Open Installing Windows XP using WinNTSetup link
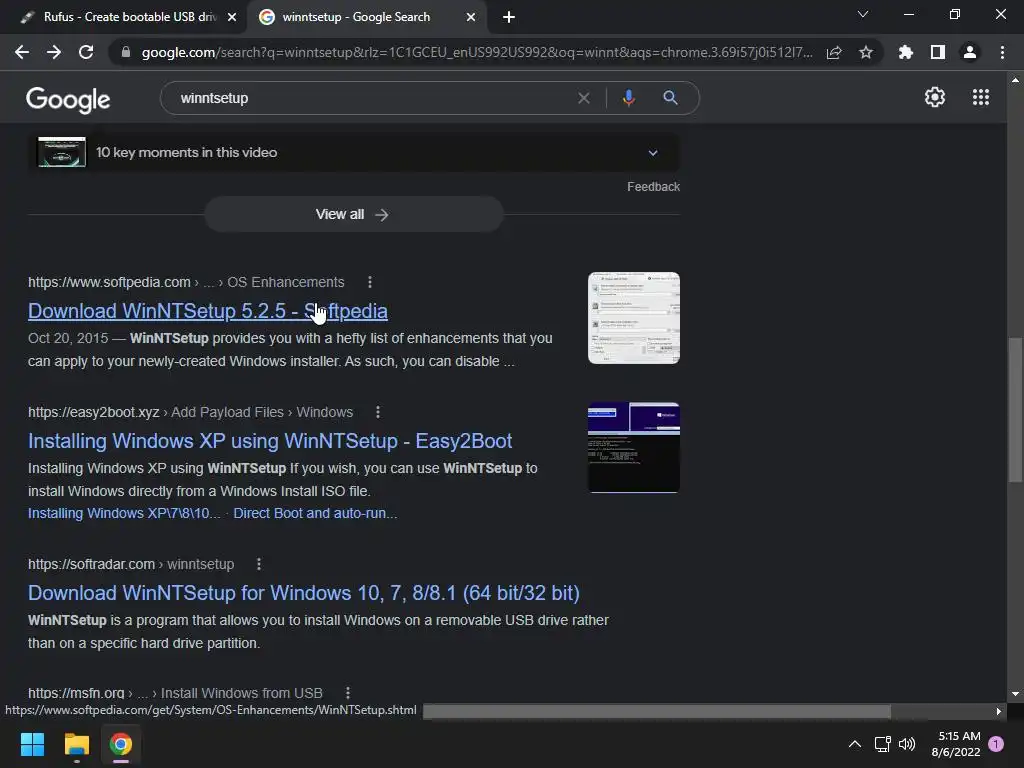This screenshot has width=1024, height=768. tap(270, 441)
